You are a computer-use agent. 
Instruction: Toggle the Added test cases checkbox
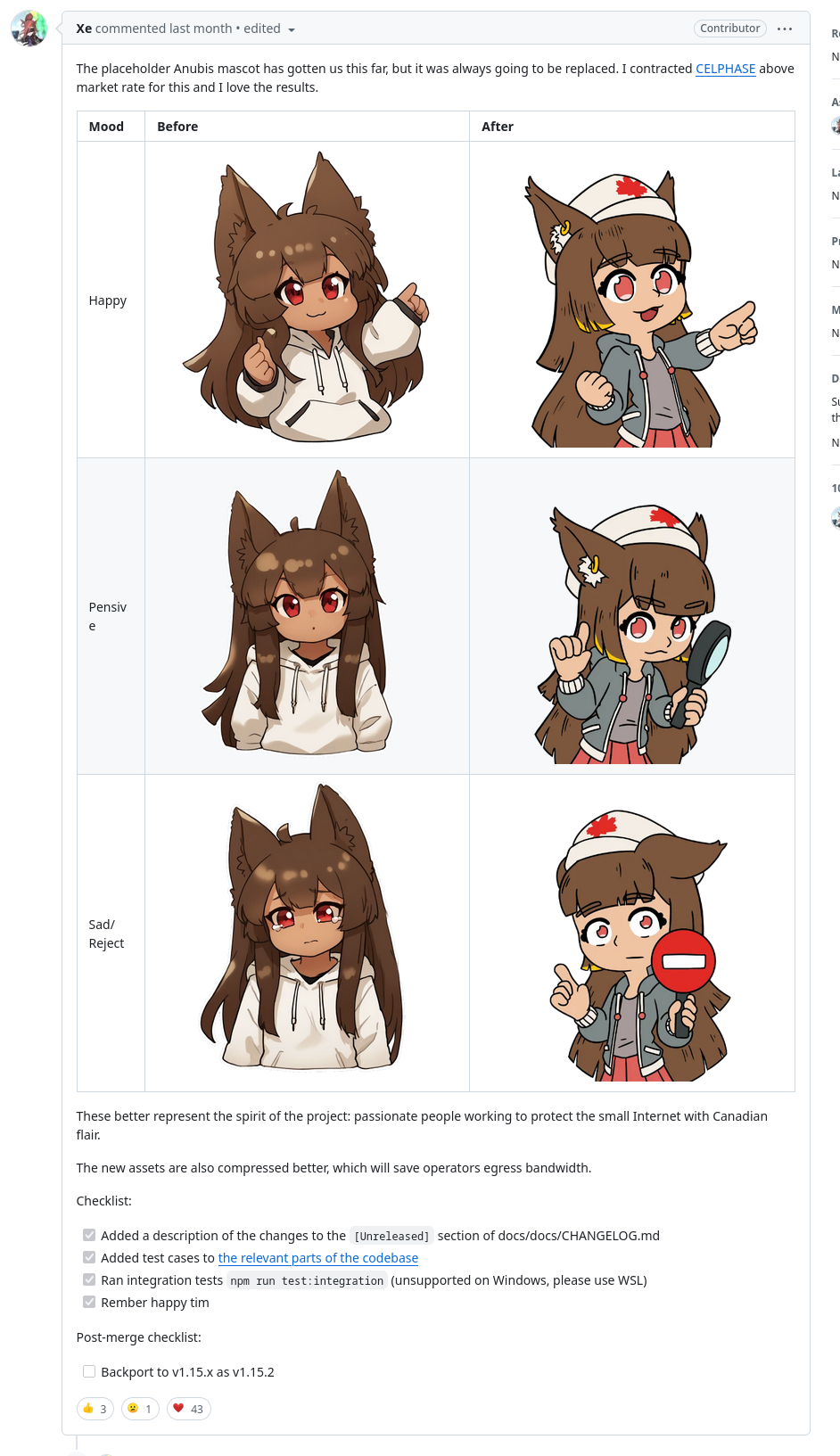click(x=89, y=1257)
